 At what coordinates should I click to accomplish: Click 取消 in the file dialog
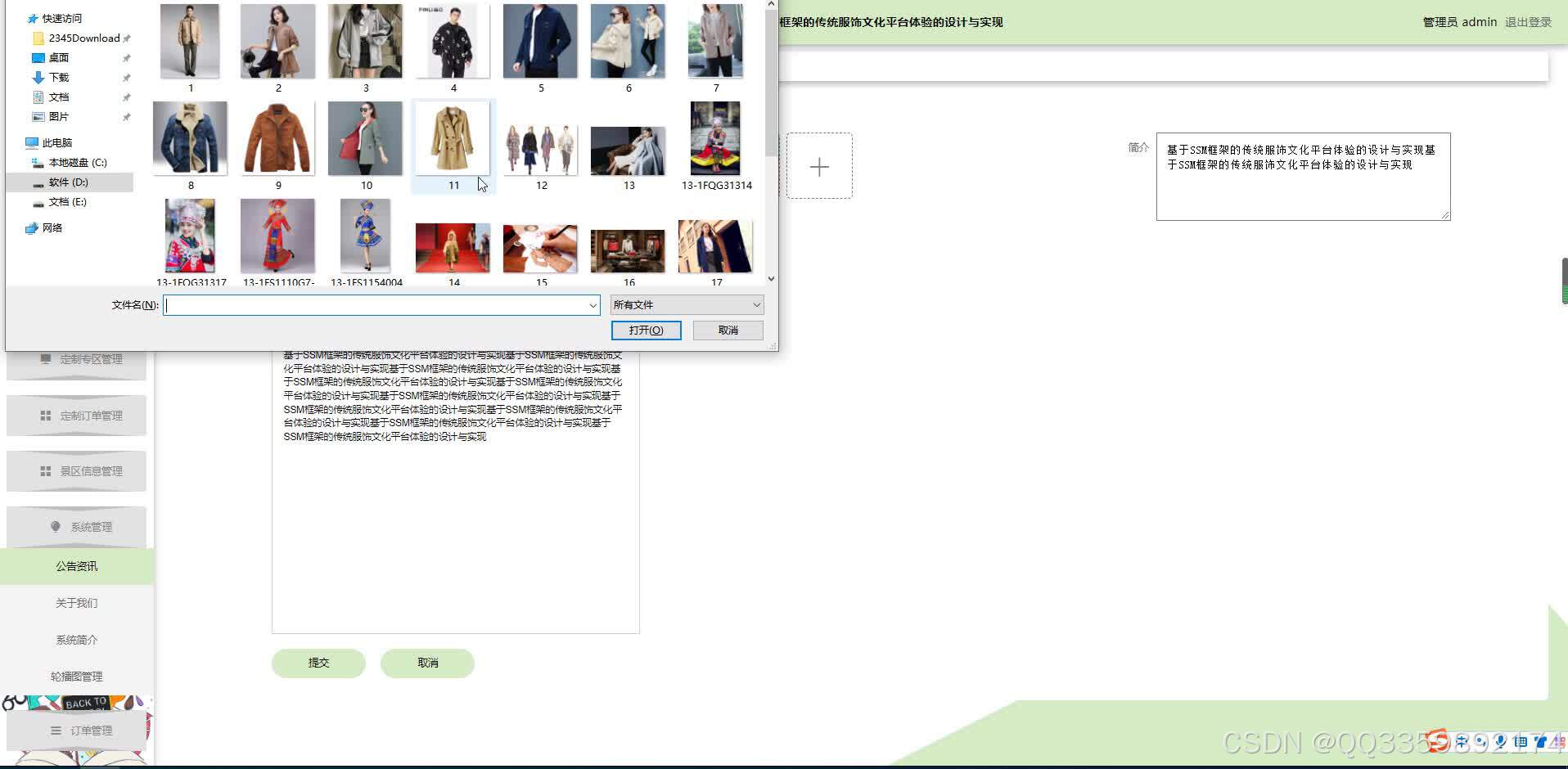point(728,331)
